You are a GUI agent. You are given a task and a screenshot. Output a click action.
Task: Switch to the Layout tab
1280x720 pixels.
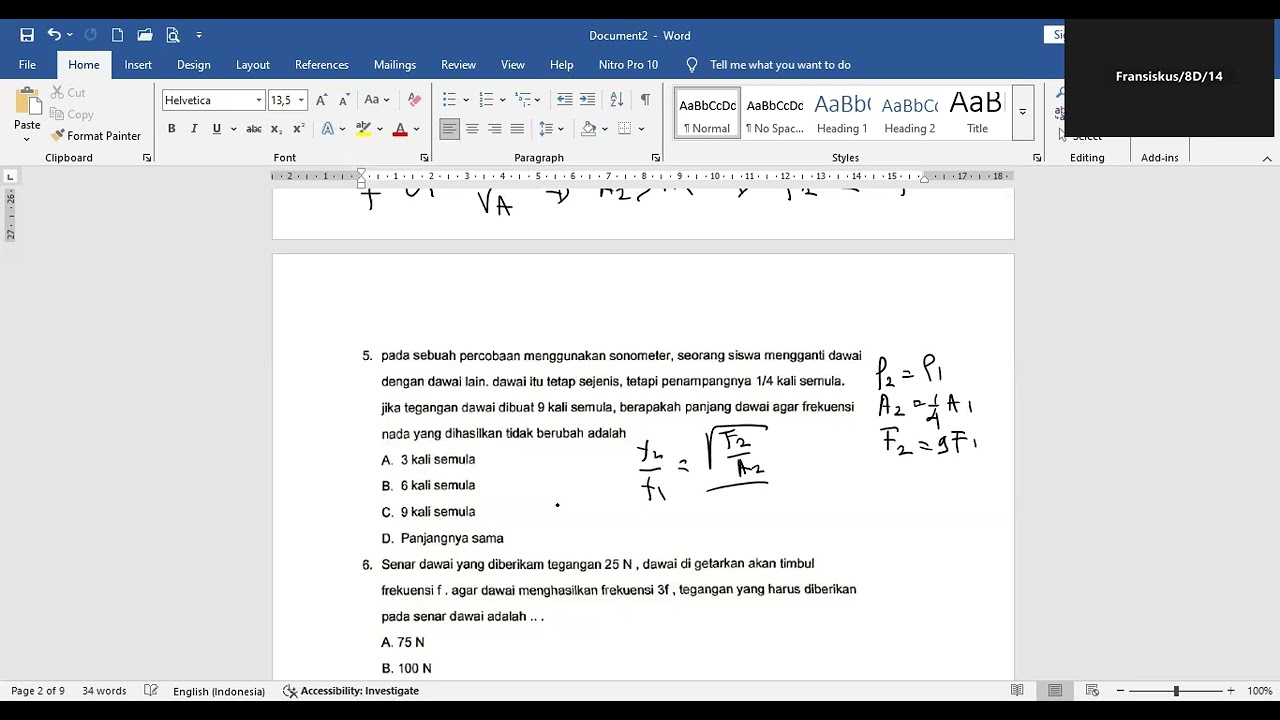click(x=253, y=65)
